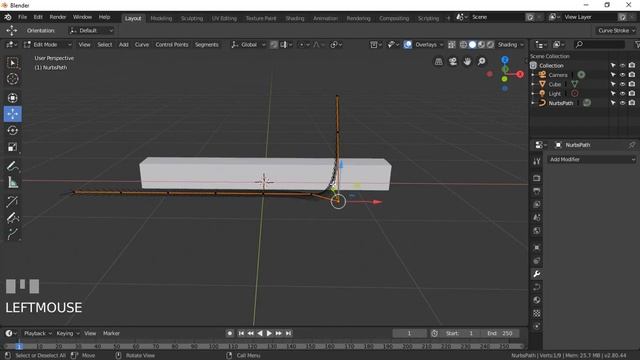Viewport: 640px width, 360px height.
Task: Open the Playback dropdown in timeline
Action: (38, 333)
